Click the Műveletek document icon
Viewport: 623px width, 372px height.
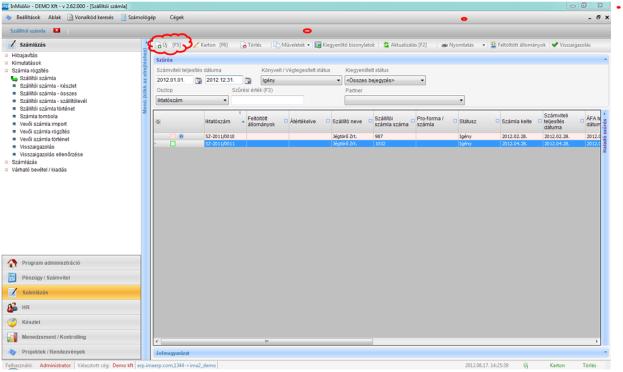click(x=276, y=45)
